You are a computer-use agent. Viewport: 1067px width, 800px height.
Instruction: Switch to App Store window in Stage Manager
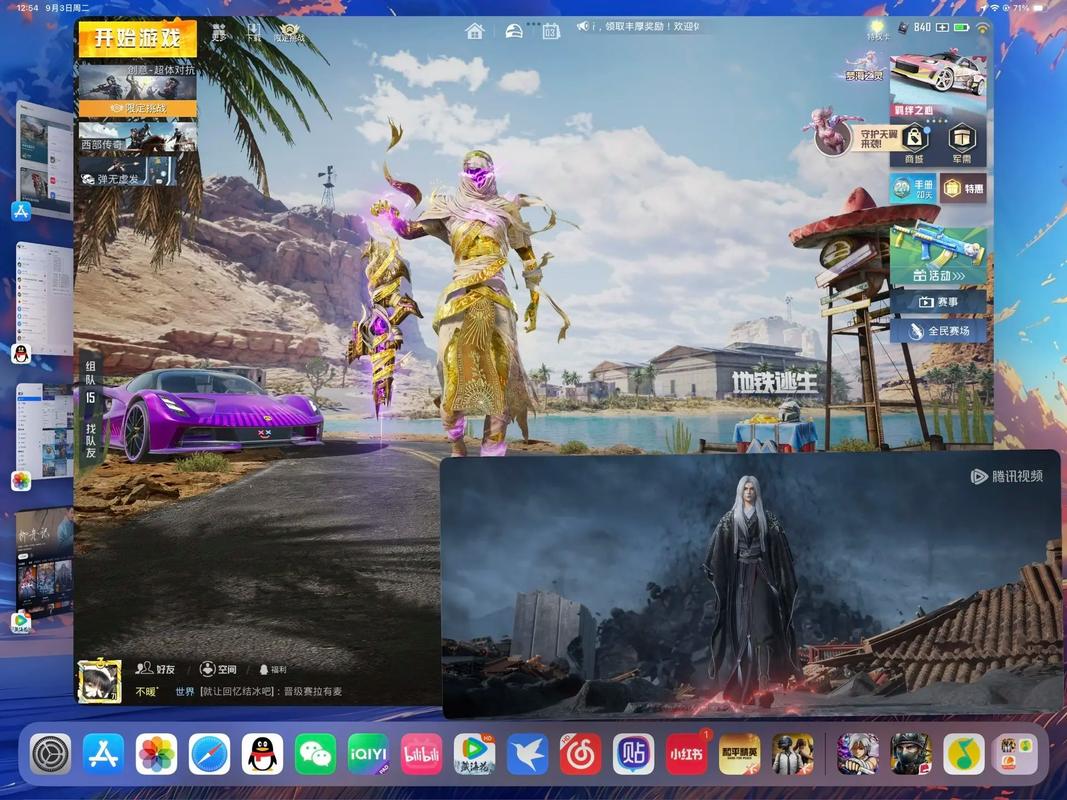pyautogui.click(x=44, y=162)
